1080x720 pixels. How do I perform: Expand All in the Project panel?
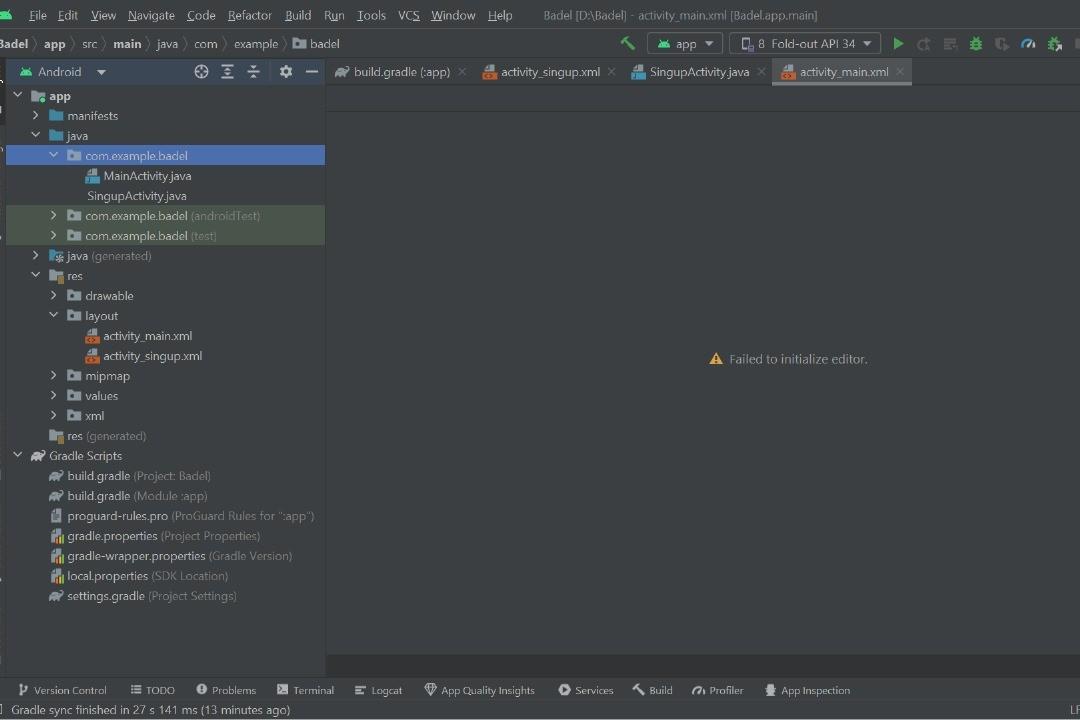226,71
